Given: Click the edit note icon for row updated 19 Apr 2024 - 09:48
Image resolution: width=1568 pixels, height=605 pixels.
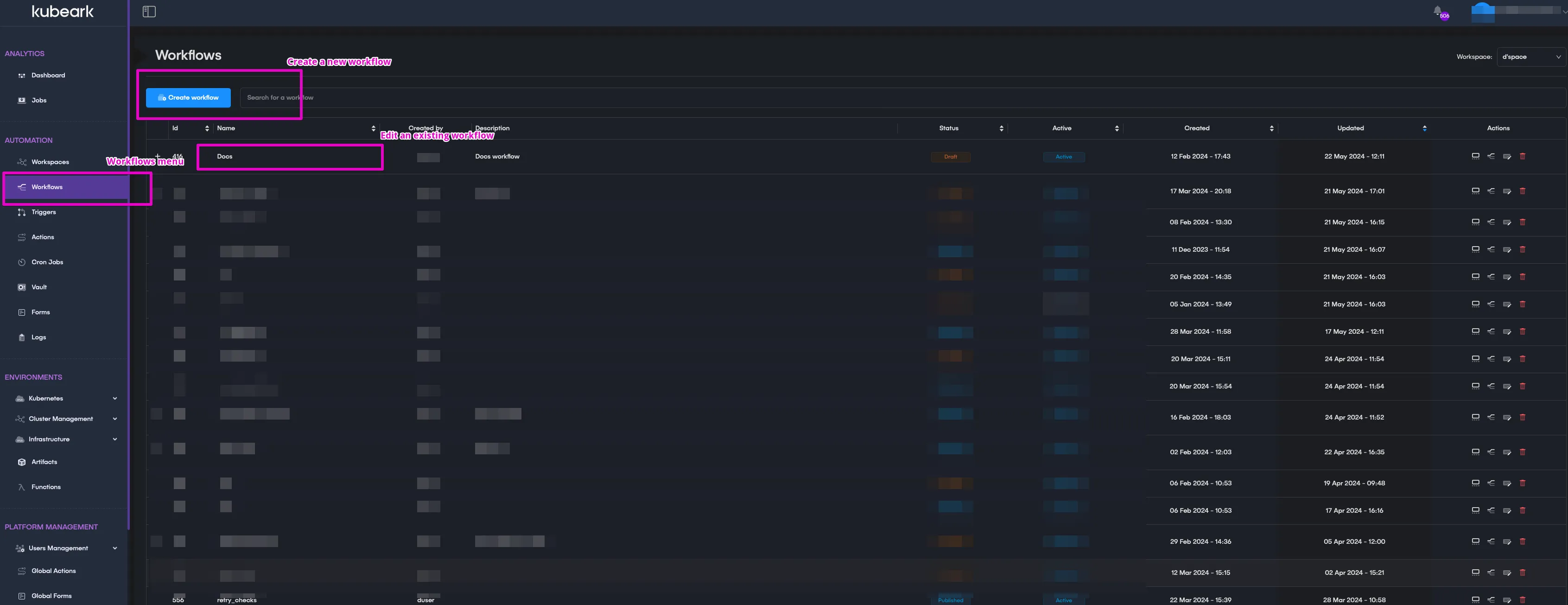Looking at the screenshot, I should click(1506, 483).
